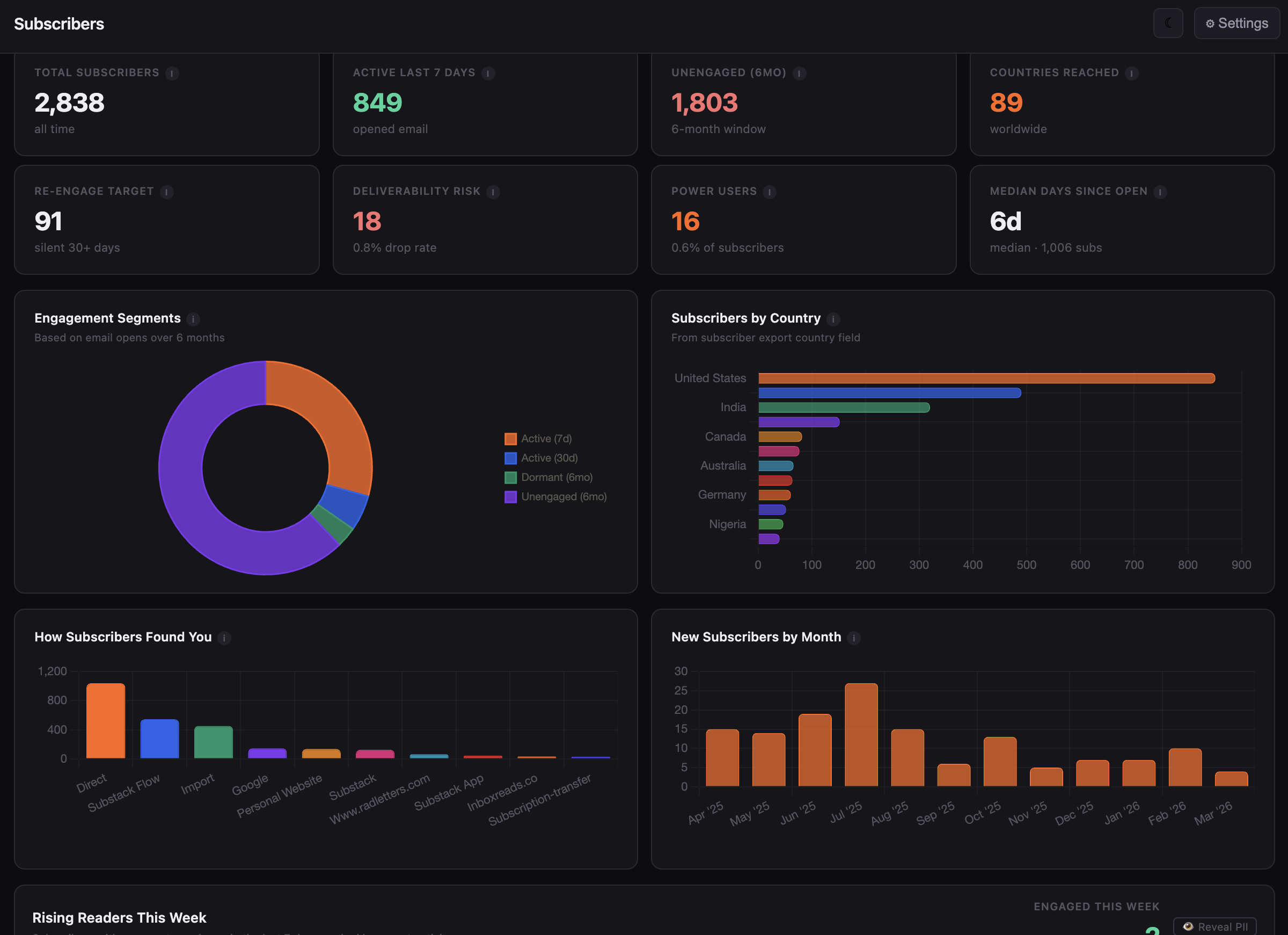The image size is (1288, 935).
Task: Click New Subscribers by Month info icon
Action: click(x=853, y=638)
